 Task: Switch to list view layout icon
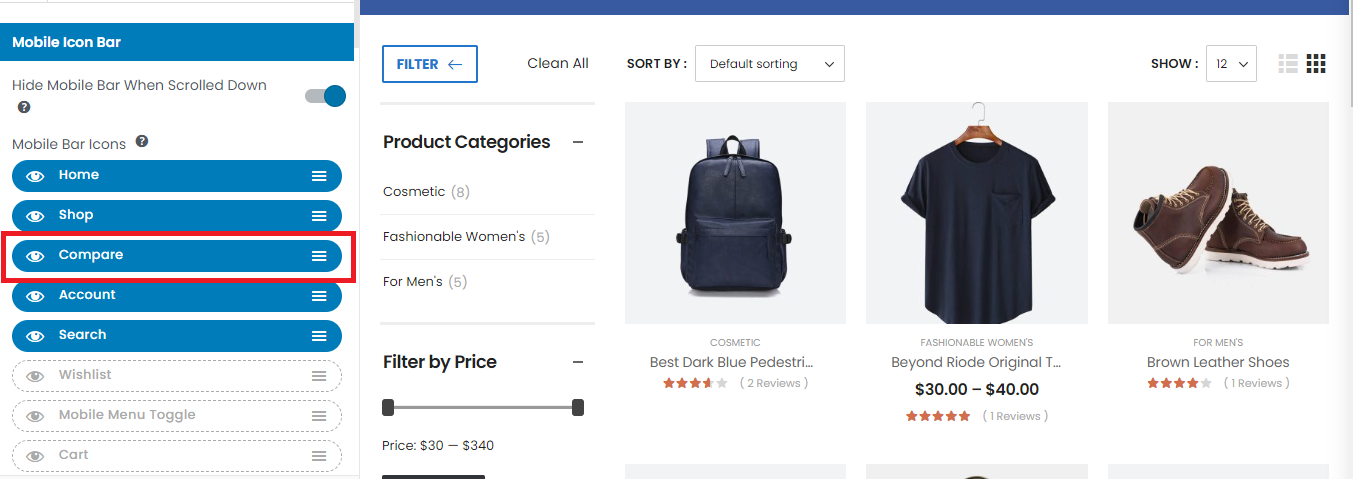point(1288,64)
